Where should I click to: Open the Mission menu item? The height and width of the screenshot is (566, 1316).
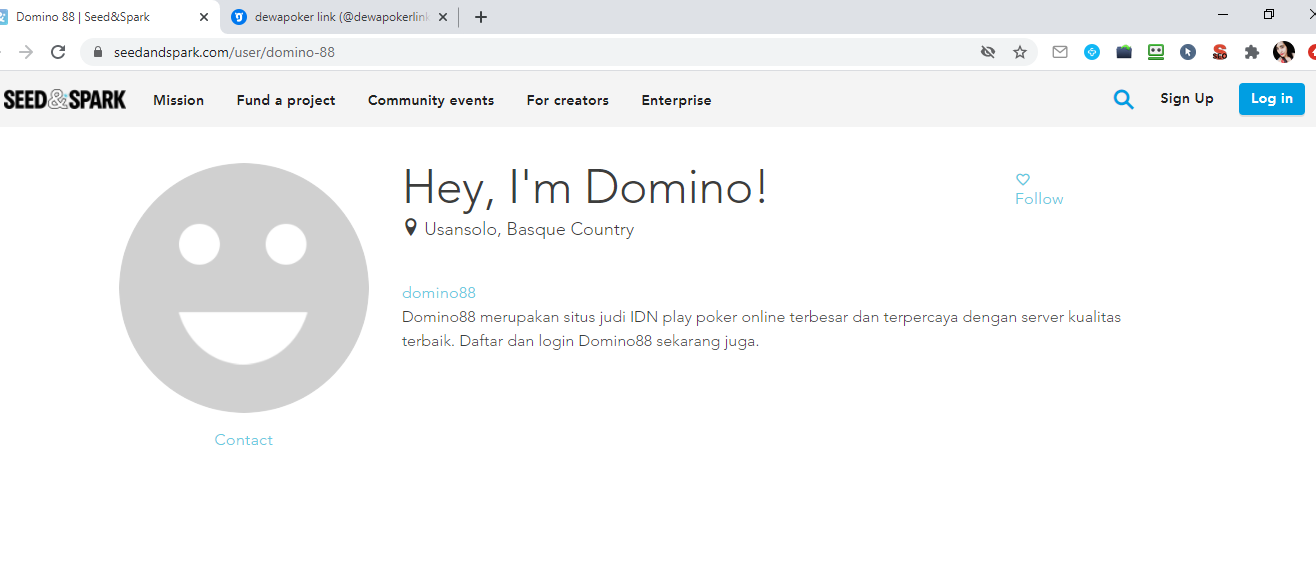click(178, 100)
